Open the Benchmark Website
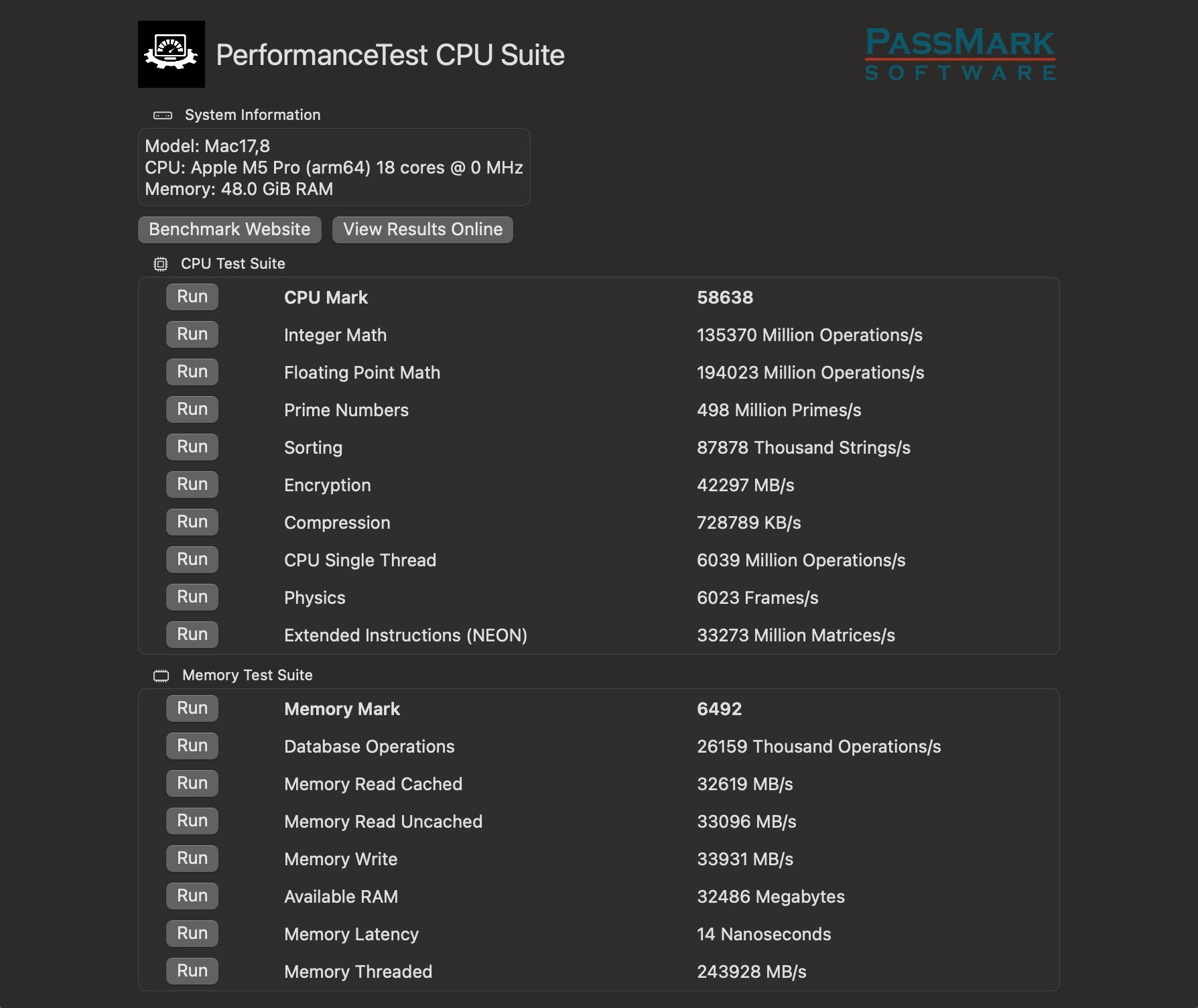This screenshot has width=1198, height=1008. click(229, 229)
